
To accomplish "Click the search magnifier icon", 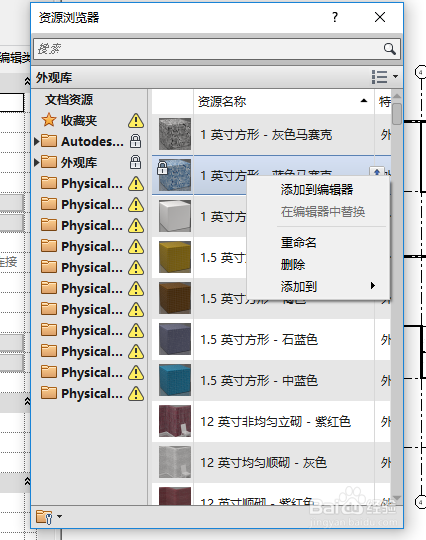I will click(389, 49).
